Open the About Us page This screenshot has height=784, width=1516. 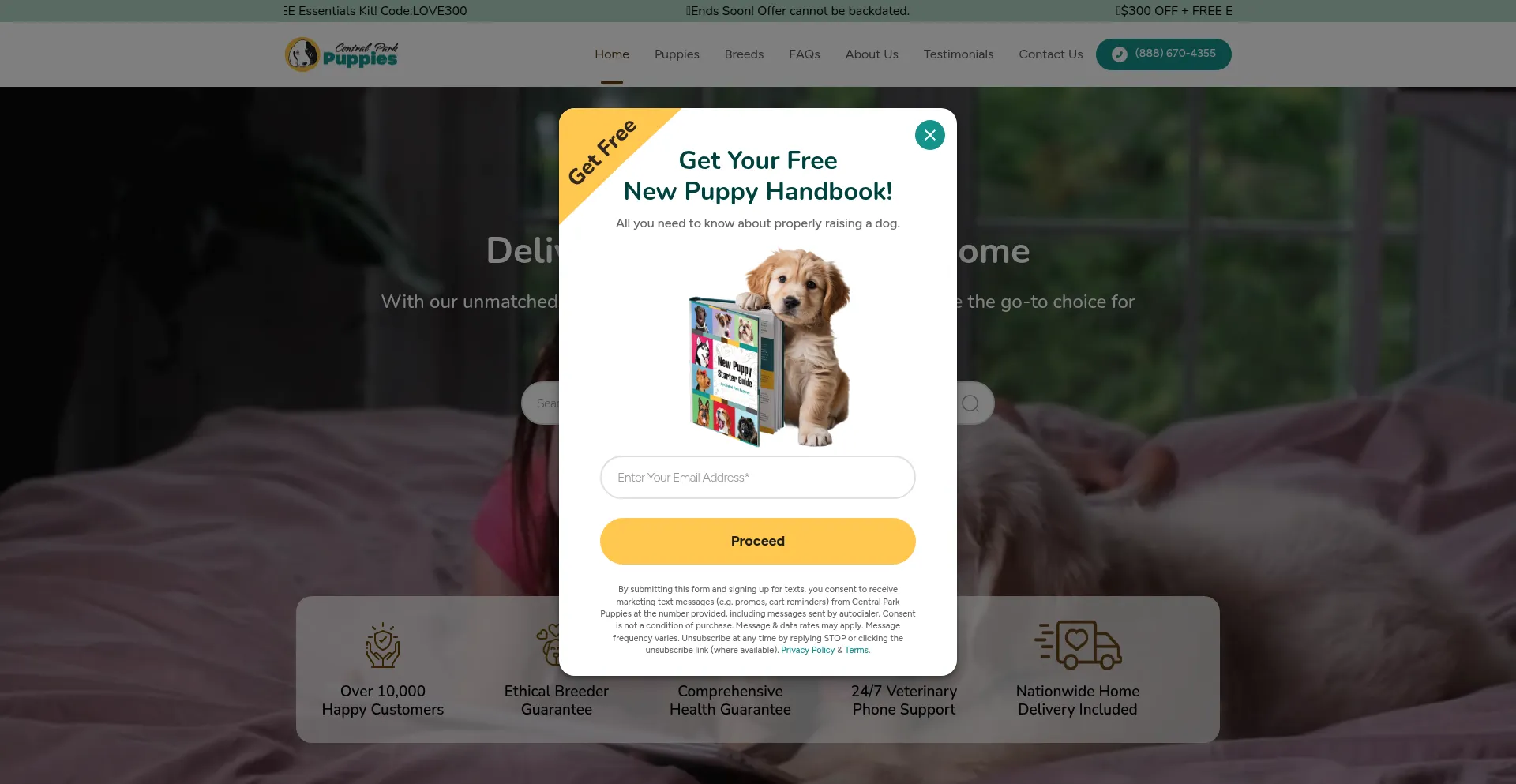[x=872, y=54]
